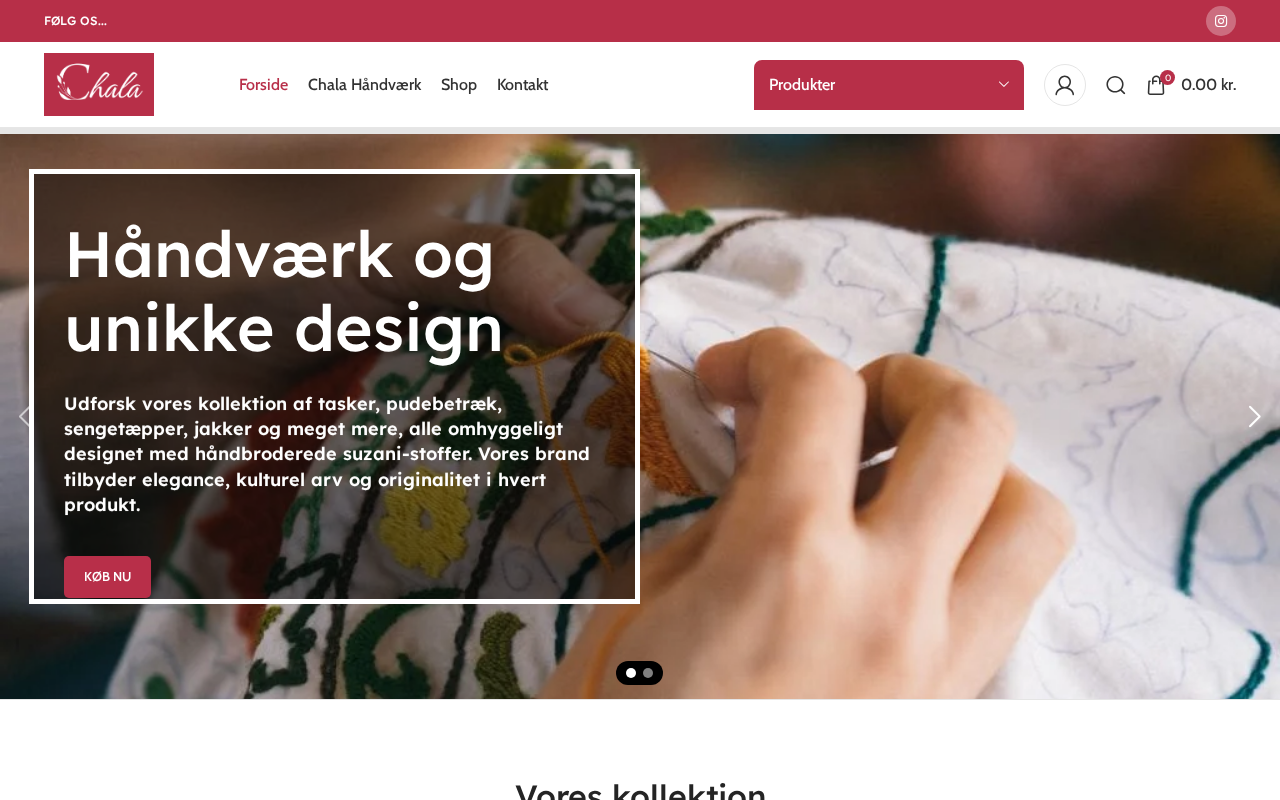Screen dimensions: 1280x800
Task: Open the Chala Håndværk menu item
Action: tap(364, 85)
